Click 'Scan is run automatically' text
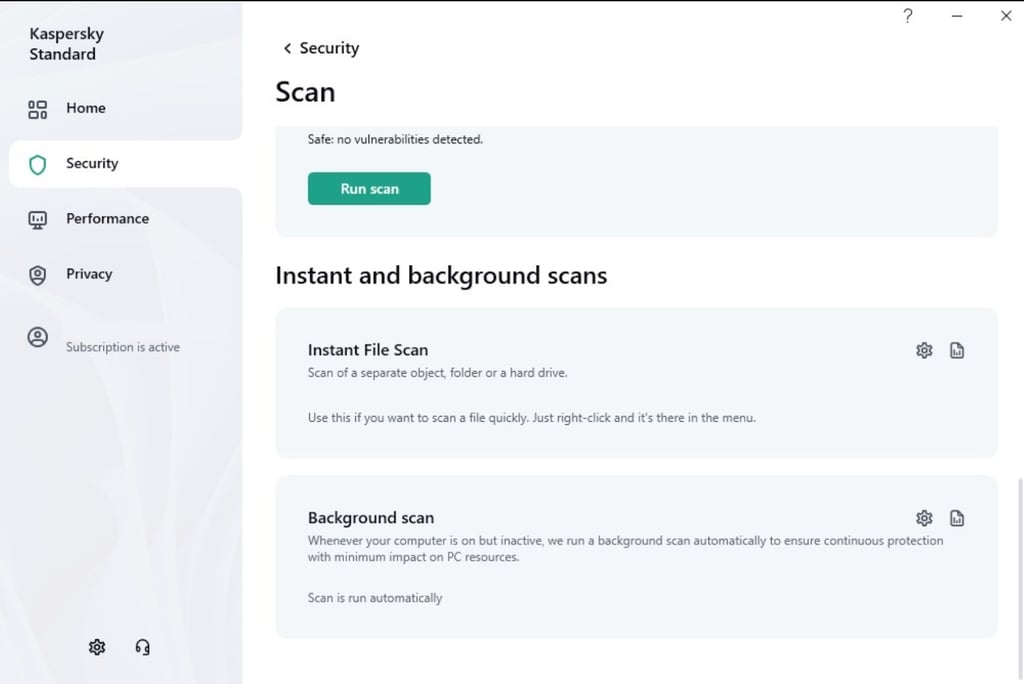The width and height of the screenshot is (1024, 684). (x=375, y=598)
